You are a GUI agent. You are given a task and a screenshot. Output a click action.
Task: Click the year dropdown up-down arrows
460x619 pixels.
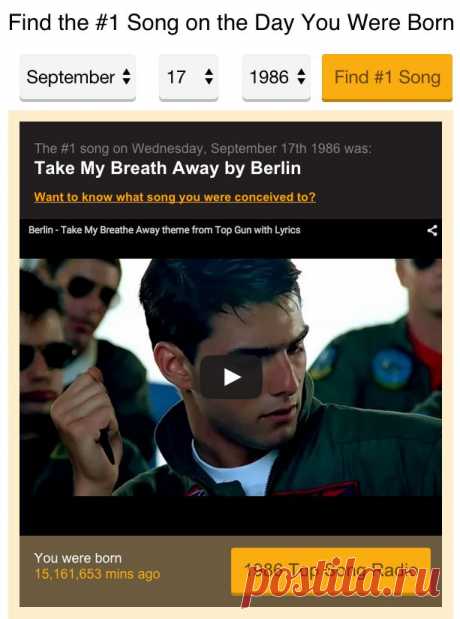tap(301, 77)
